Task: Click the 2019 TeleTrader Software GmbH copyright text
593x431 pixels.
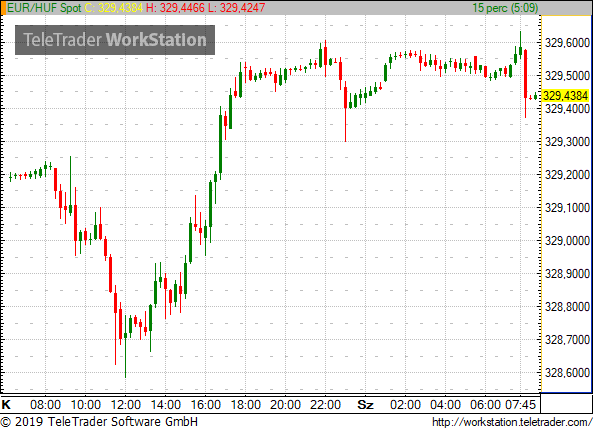Action: point(99,422)
